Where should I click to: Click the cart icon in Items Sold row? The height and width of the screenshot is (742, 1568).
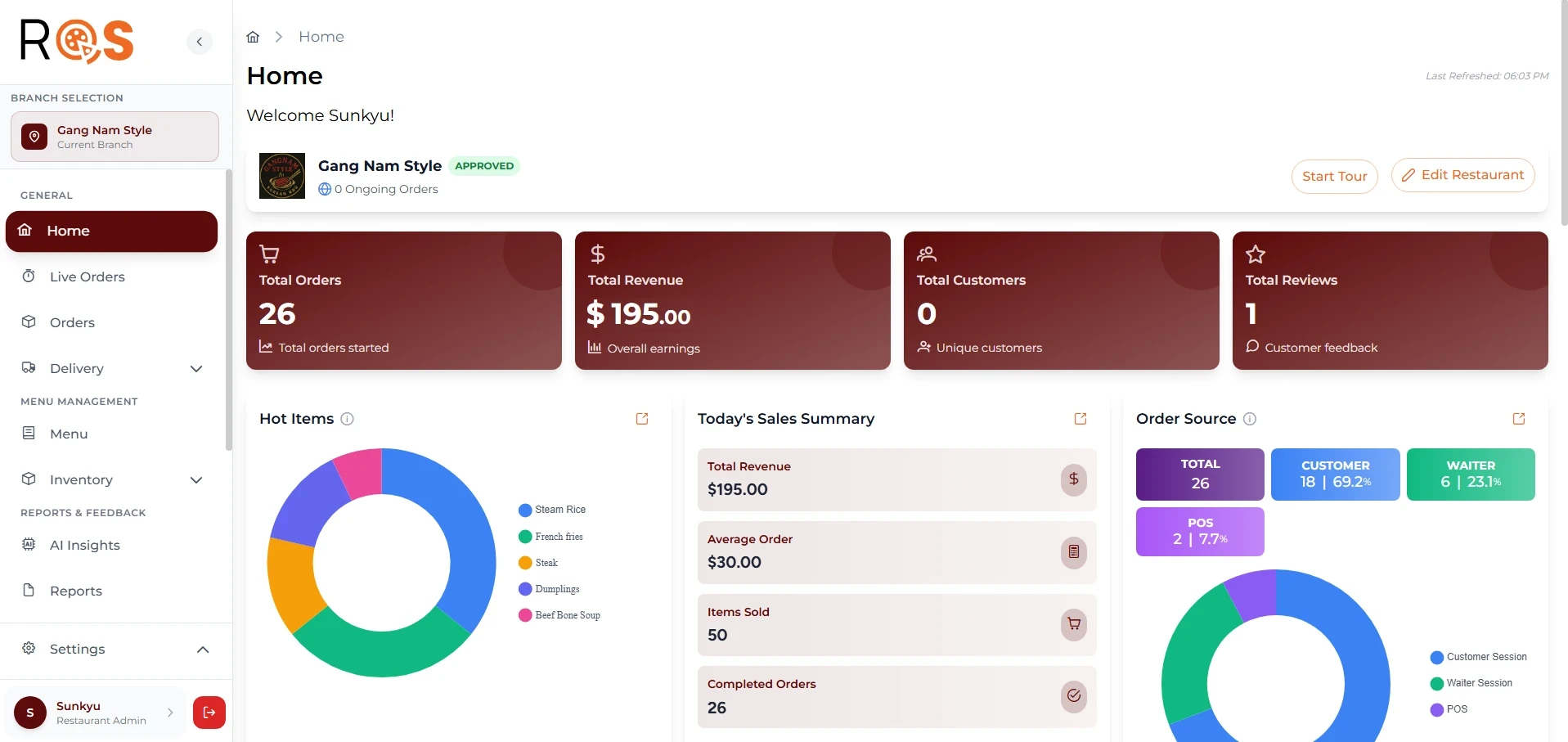[1074, 624]
